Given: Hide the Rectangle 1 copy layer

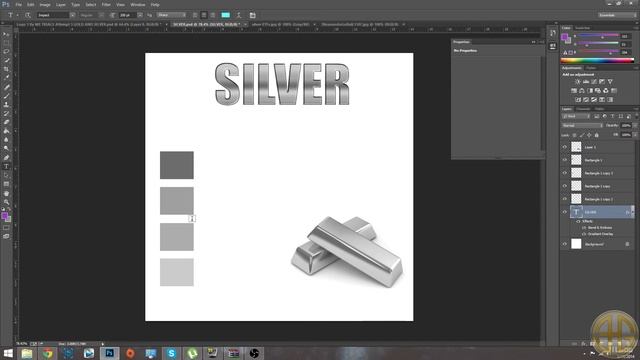Looking at the screenshot, I should 565,186.
